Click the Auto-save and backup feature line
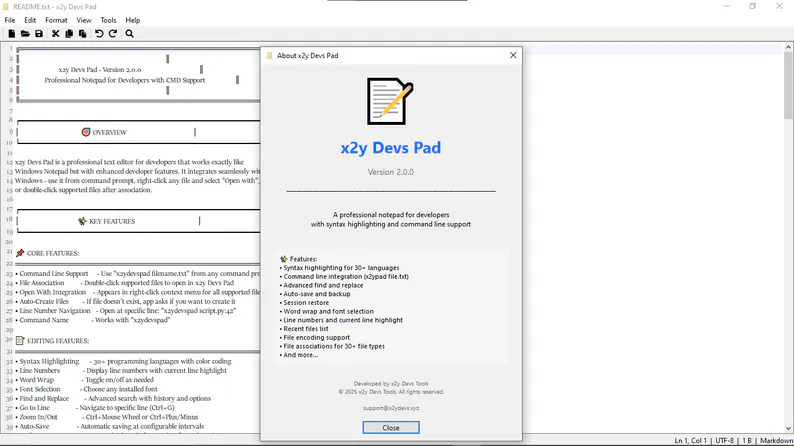Viewport: 794px width, 446px height. tap(315, 294)
